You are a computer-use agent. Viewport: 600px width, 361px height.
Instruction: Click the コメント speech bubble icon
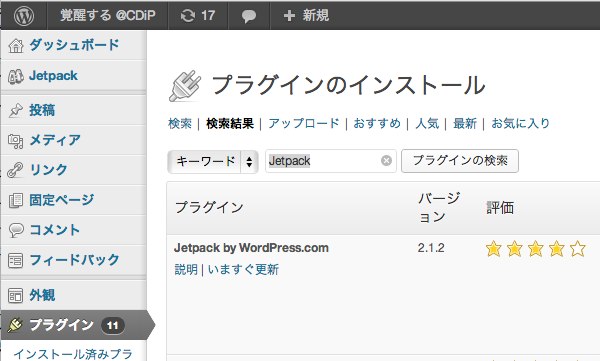(x=16, y=230)
